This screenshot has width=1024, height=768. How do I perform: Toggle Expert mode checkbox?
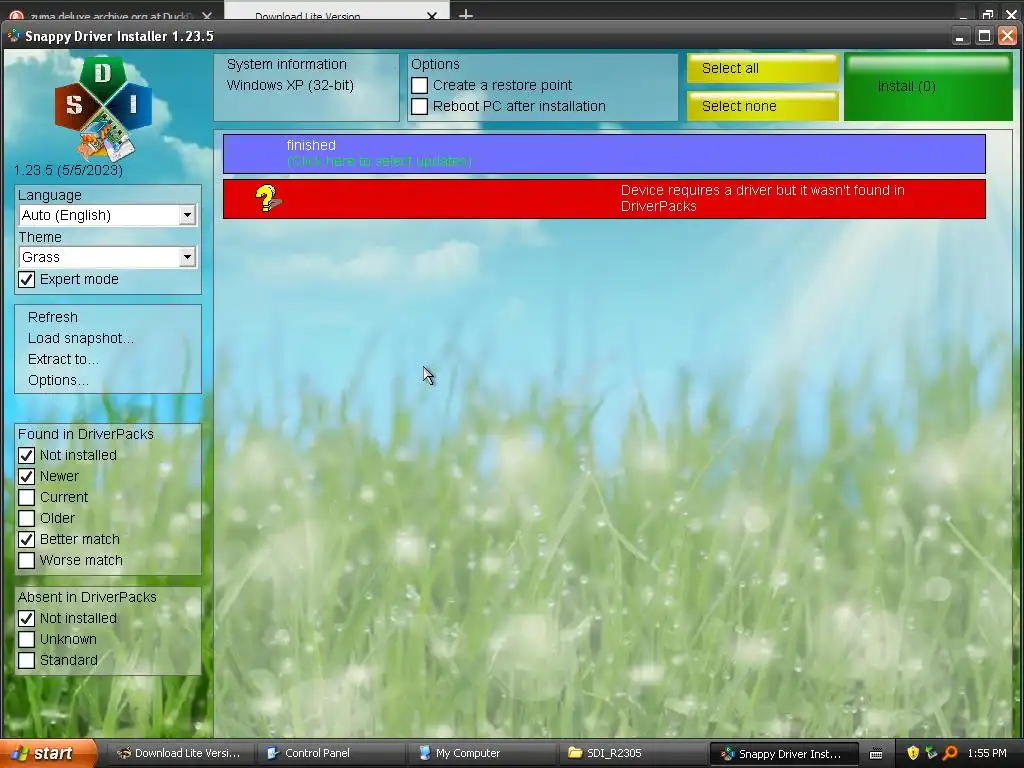pyautogui.click(x=27, y=280)
